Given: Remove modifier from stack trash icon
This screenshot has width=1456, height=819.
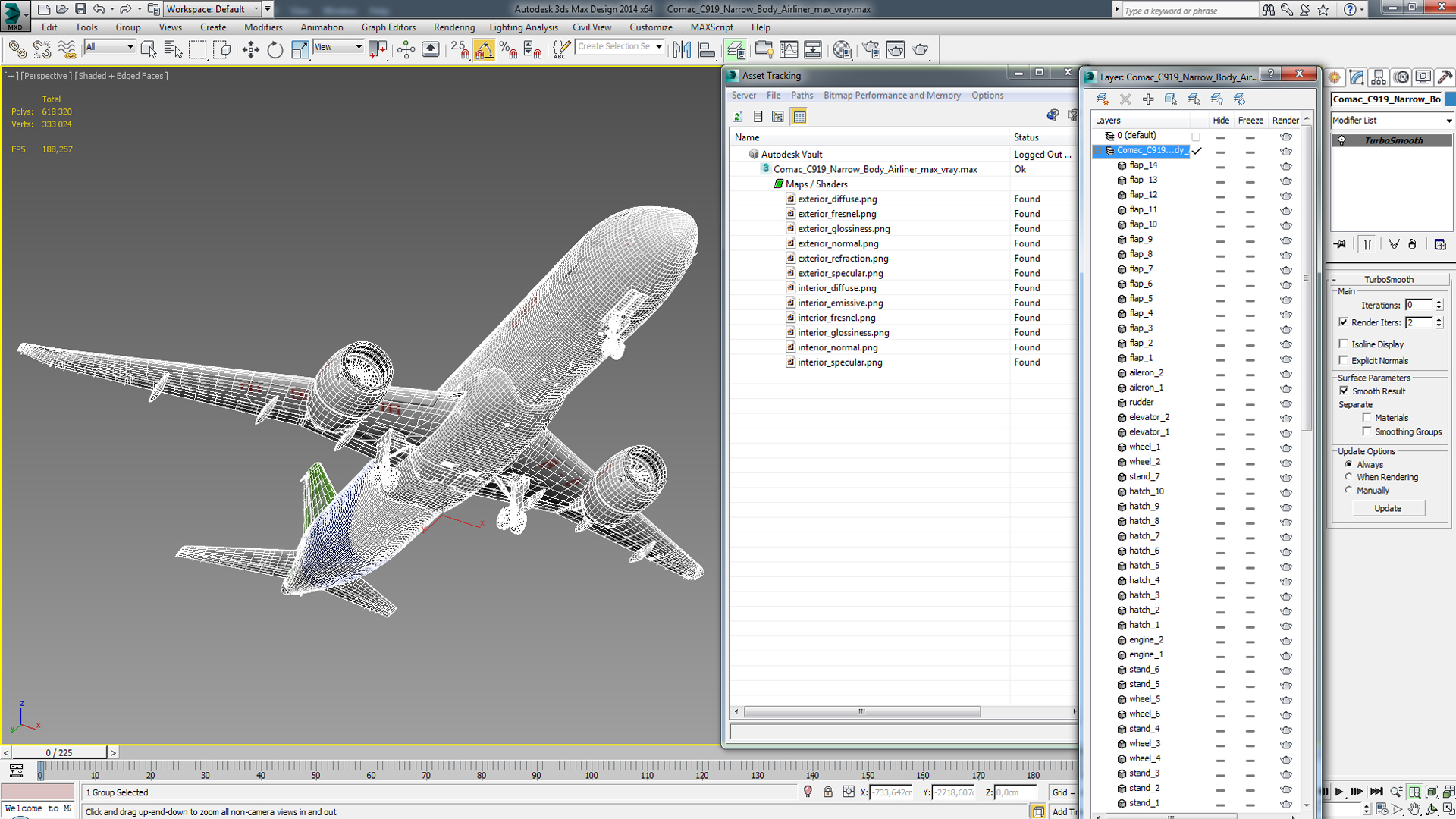Looking at the screenshot, I should 1412,244.
